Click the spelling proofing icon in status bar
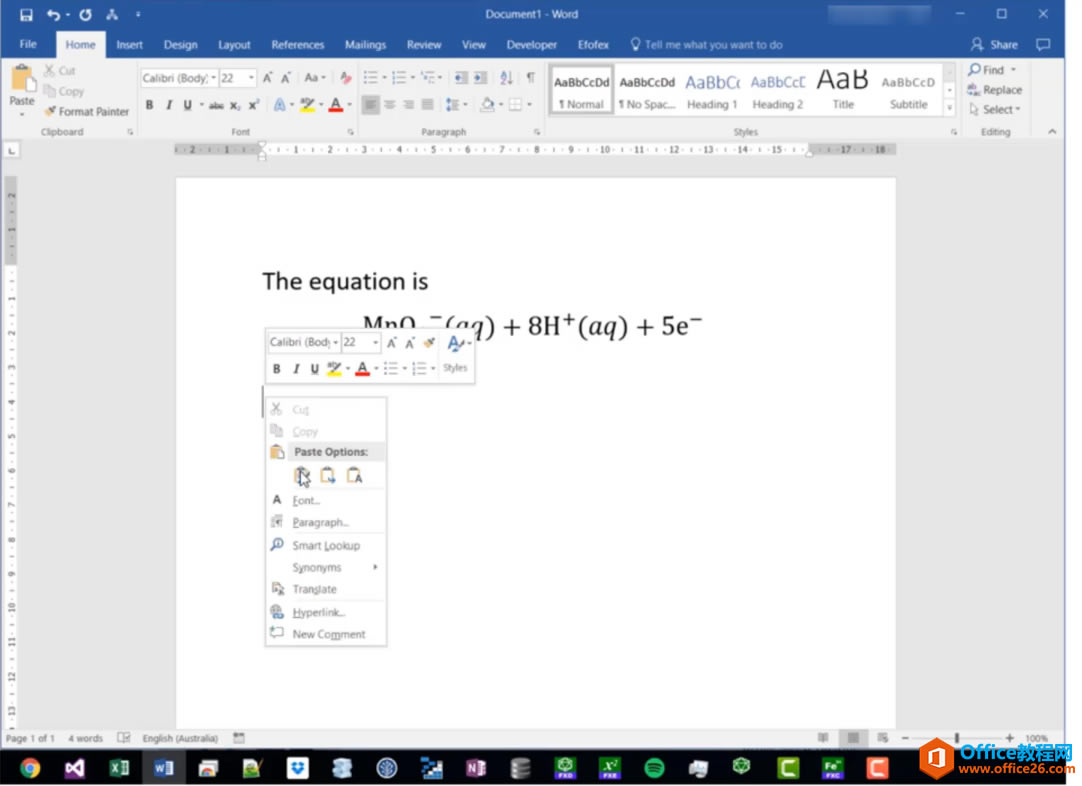The width and height of the screenshot is (1082, 786). click(124, 738)
